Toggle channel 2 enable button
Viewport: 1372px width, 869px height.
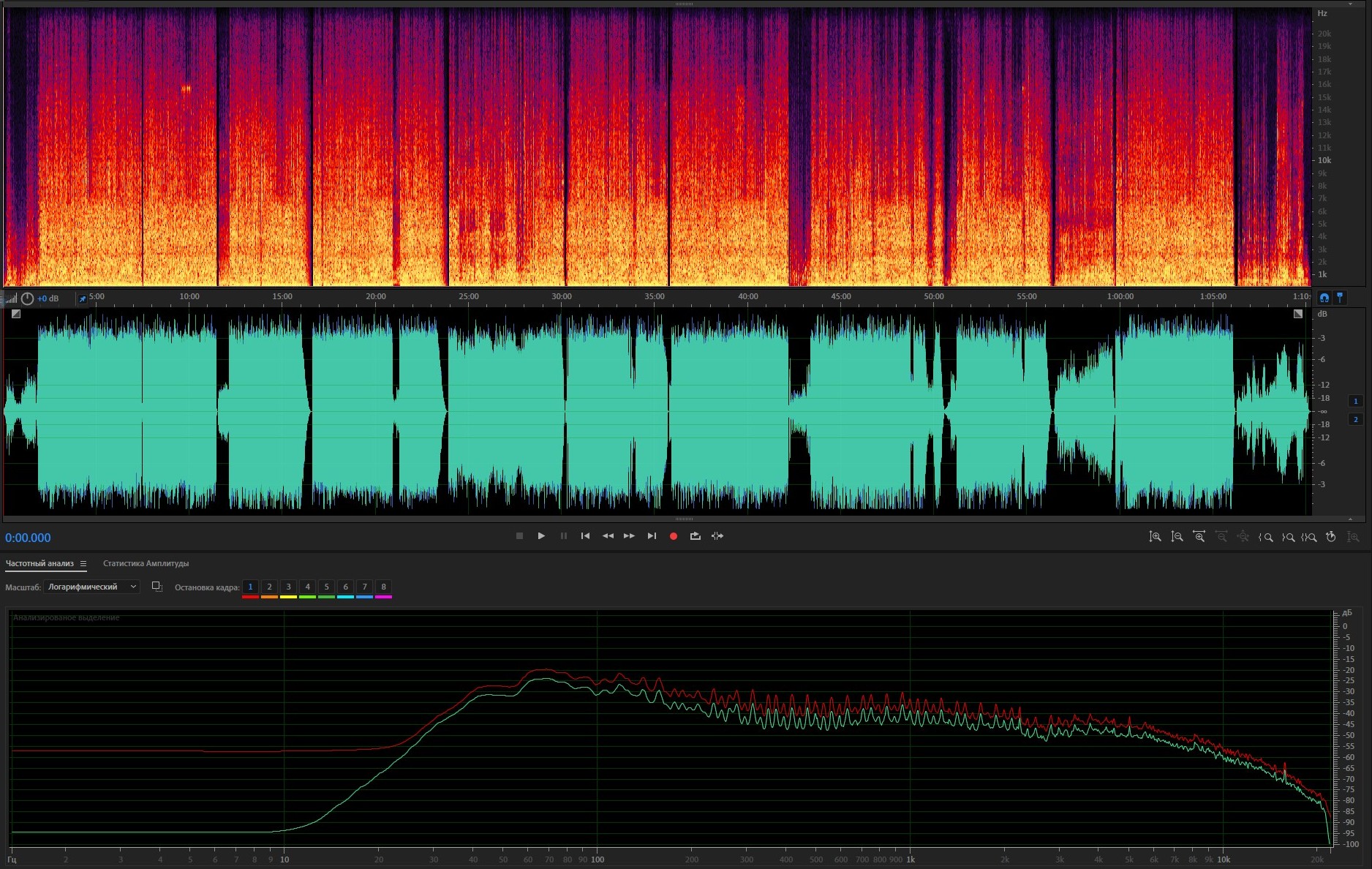pos(1355,419)
